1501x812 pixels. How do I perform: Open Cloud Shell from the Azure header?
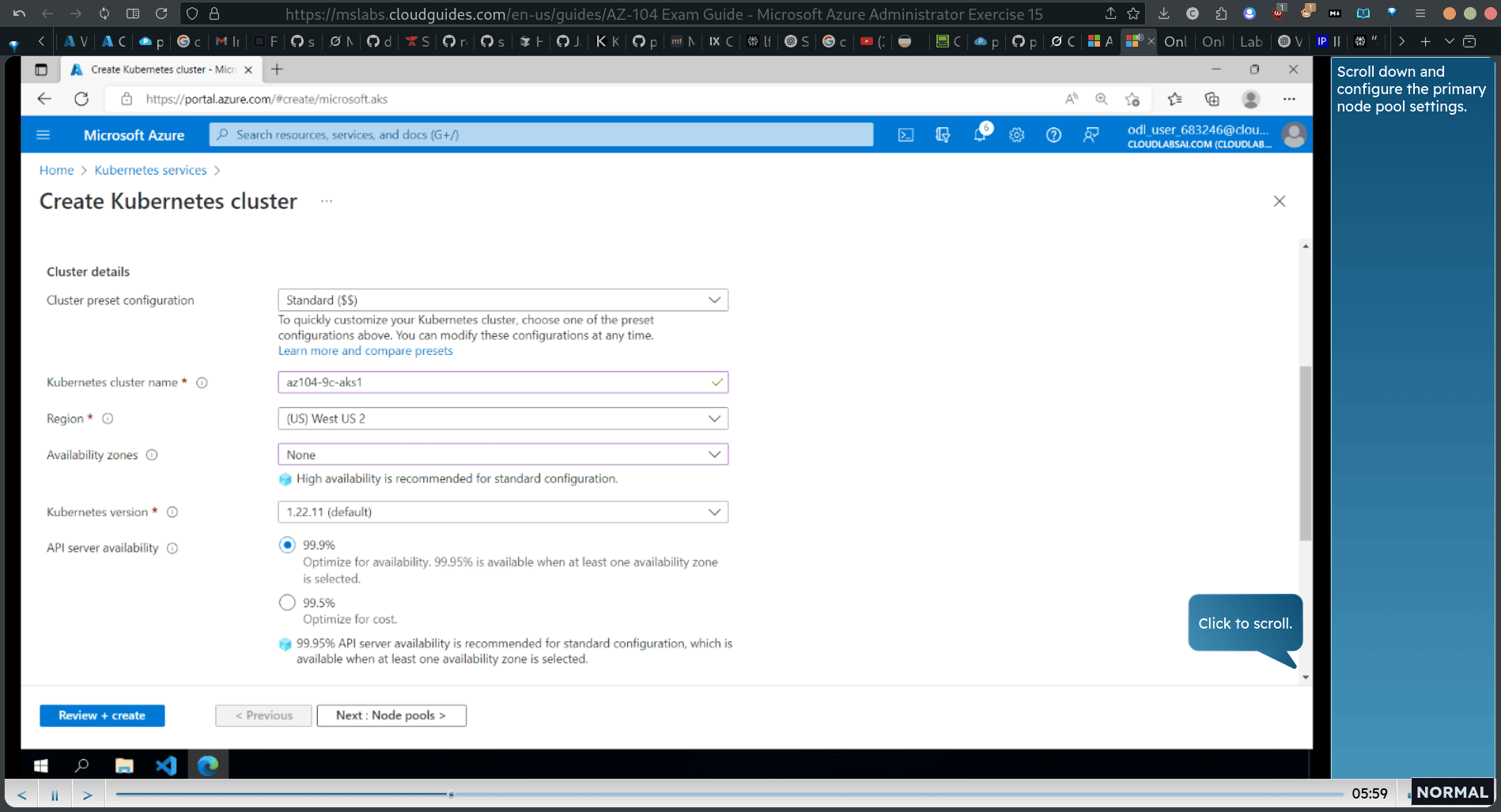906,135
